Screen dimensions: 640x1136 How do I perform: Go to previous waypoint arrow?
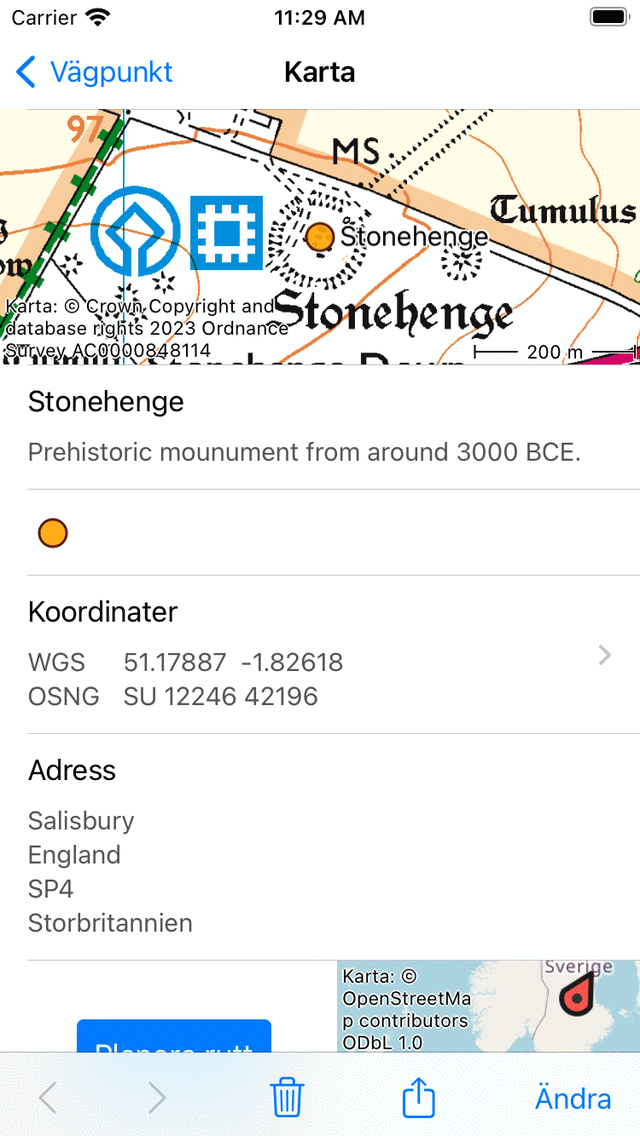(x=47, y=1097)
